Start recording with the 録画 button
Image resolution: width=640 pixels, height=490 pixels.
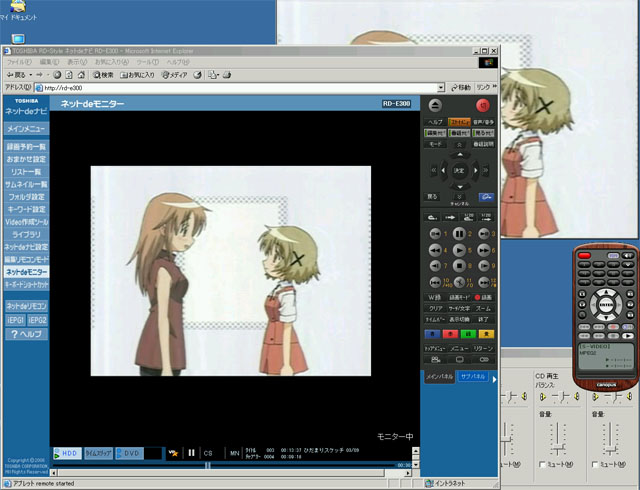(483, 297)
